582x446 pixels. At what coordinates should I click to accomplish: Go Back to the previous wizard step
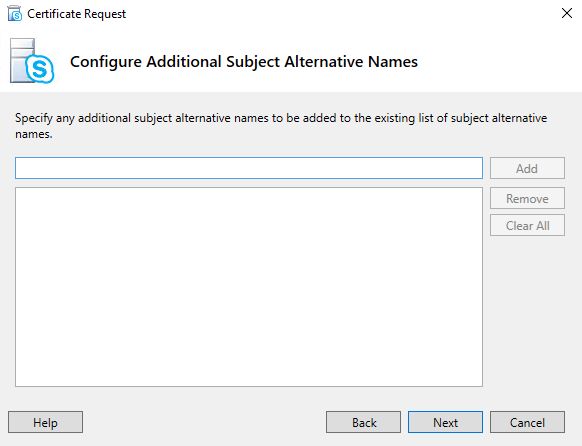click(x=363, y=422)
